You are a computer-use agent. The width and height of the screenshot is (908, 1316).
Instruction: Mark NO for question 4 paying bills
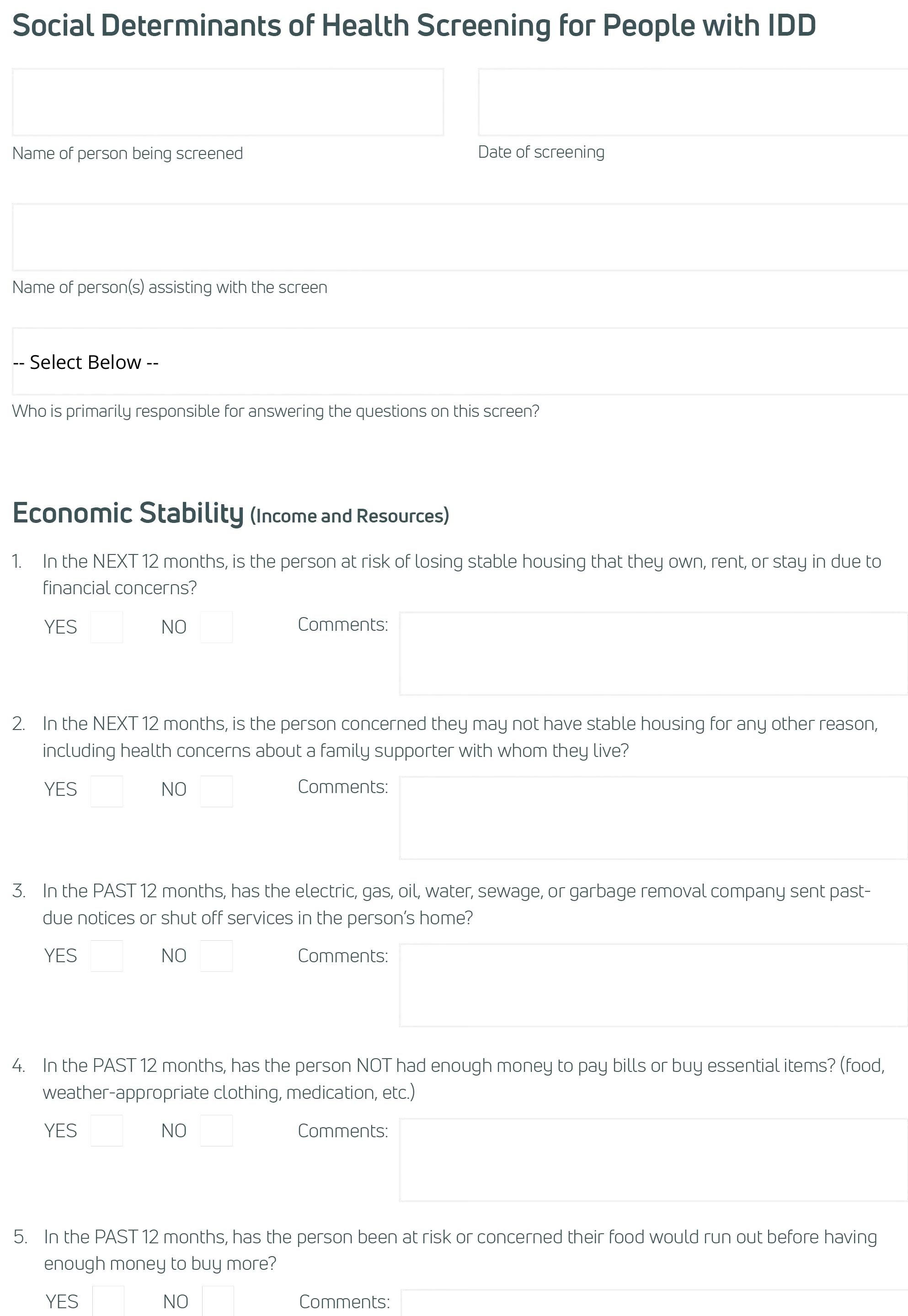[x=216, y=1130]
